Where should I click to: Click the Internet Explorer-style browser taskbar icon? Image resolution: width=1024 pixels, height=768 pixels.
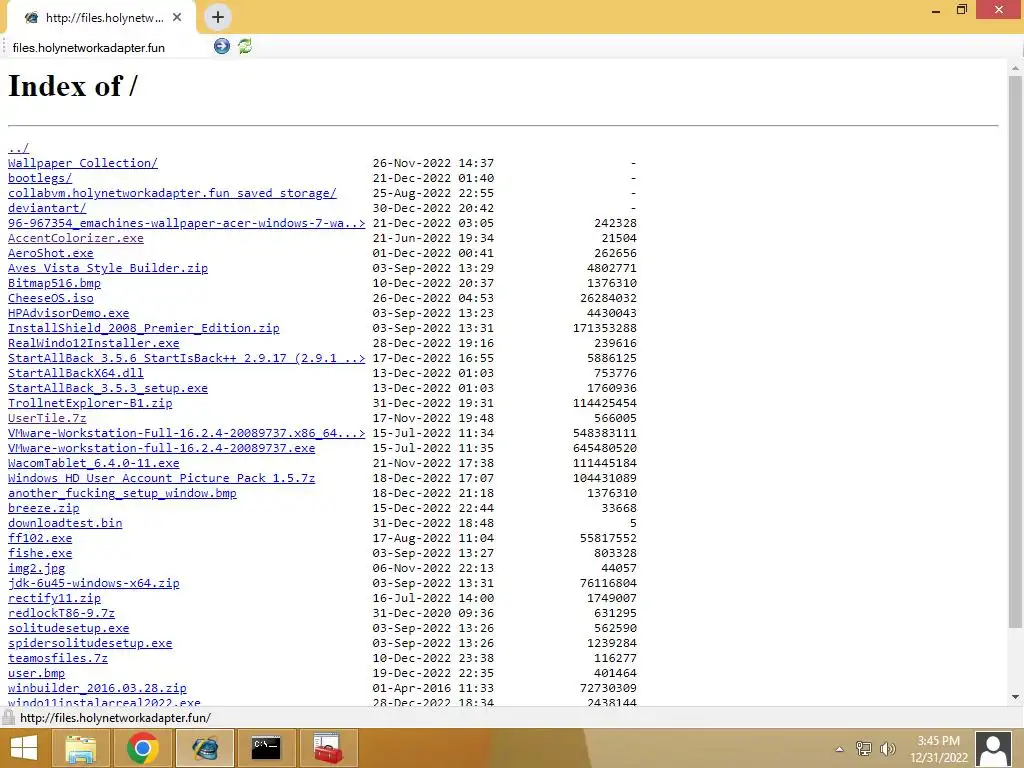tap(204, 748)
